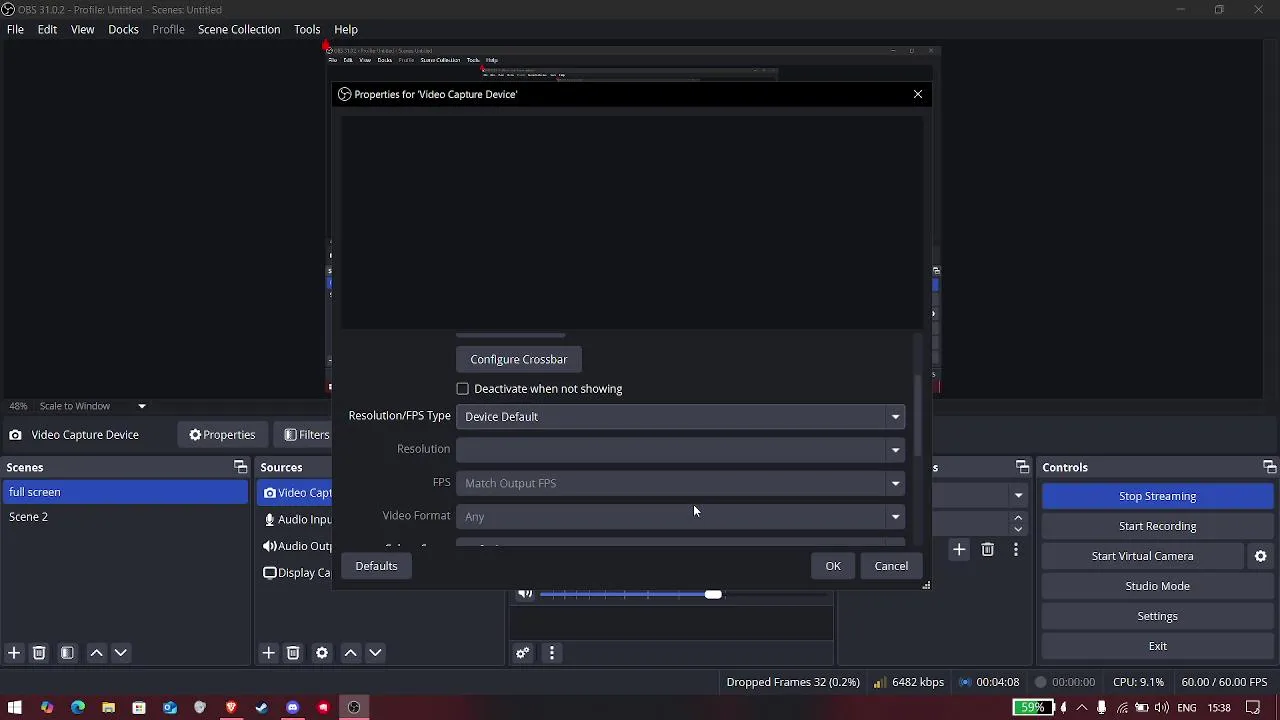The image size is (1280, 720).
Task: Move scene up arrow in Scenes dock
Action: (97, 653)
